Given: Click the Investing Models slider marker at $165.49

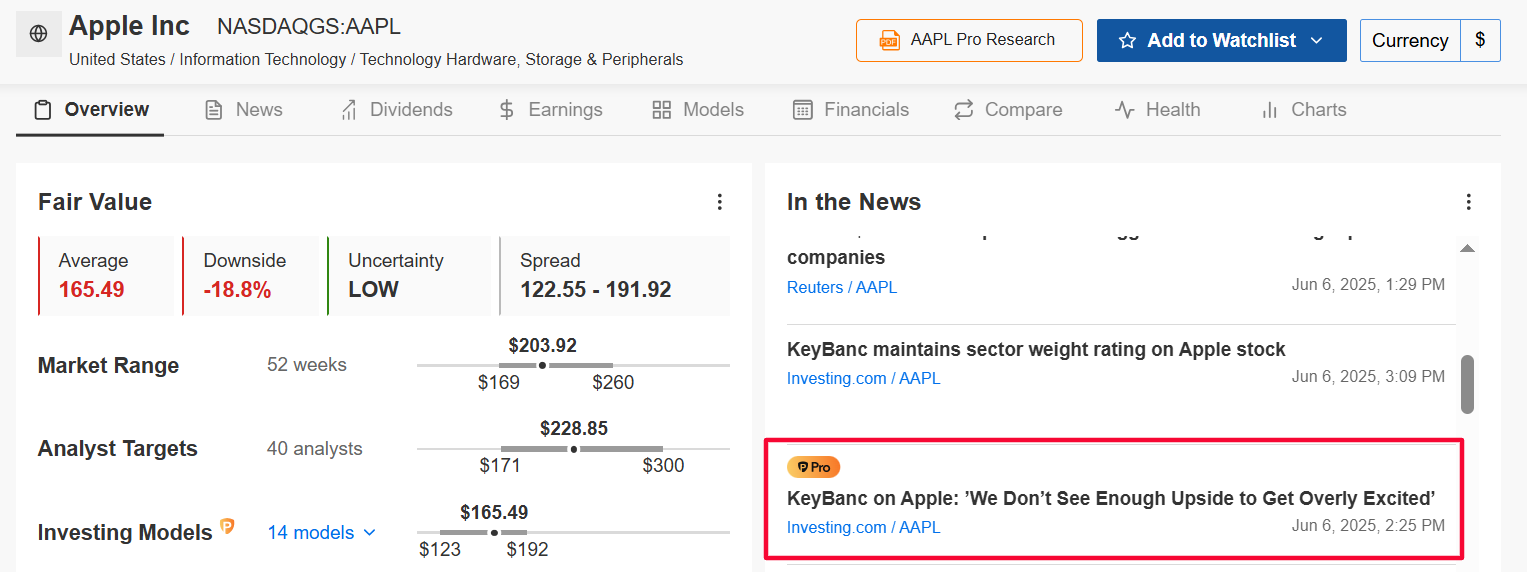Looking at the screenshot, I should (x=494, y=533).
